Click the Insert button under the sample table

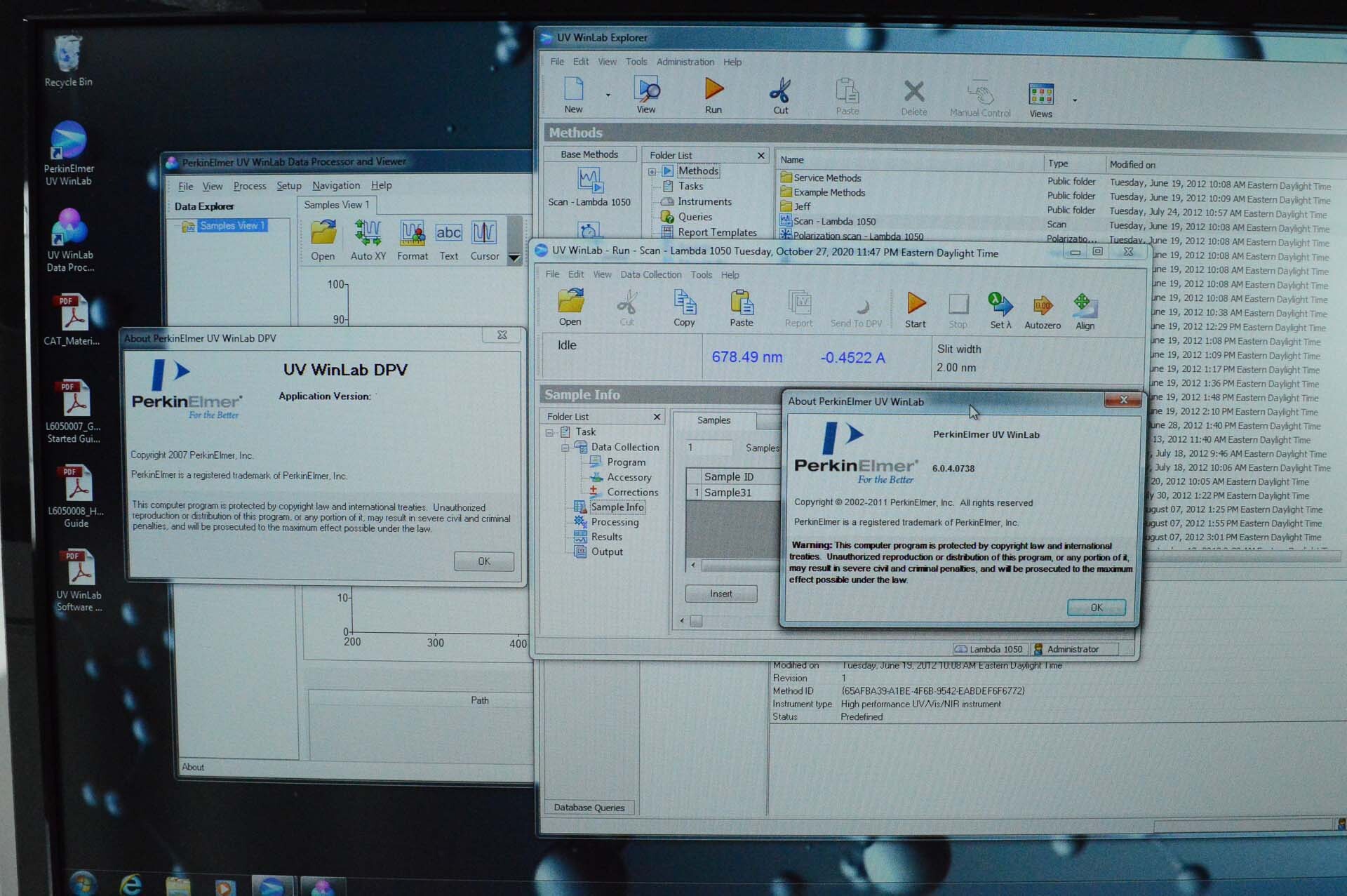[x=721, y=594]
